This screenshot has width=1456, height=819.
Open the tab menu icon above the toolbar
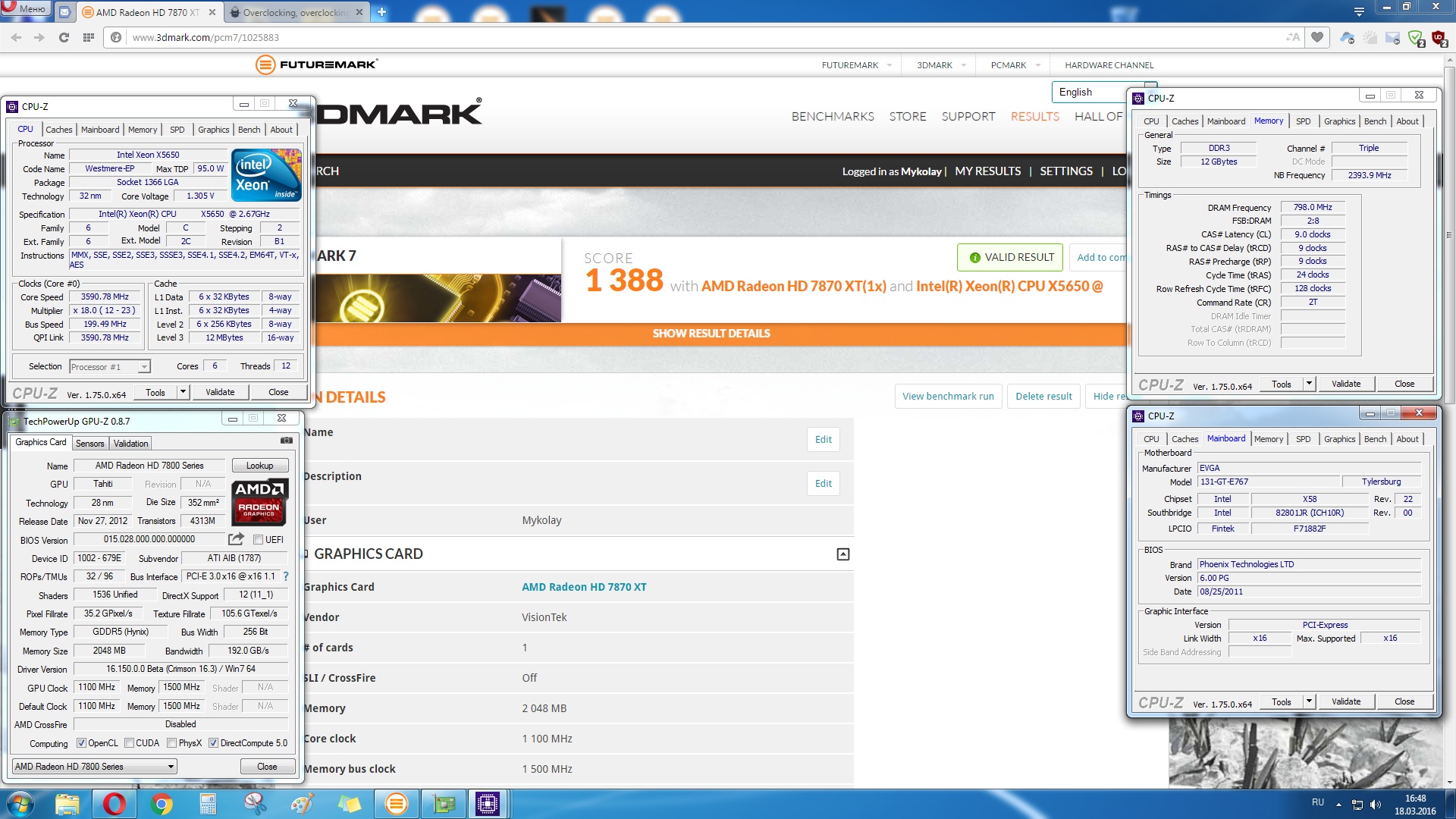point(1359,11)
